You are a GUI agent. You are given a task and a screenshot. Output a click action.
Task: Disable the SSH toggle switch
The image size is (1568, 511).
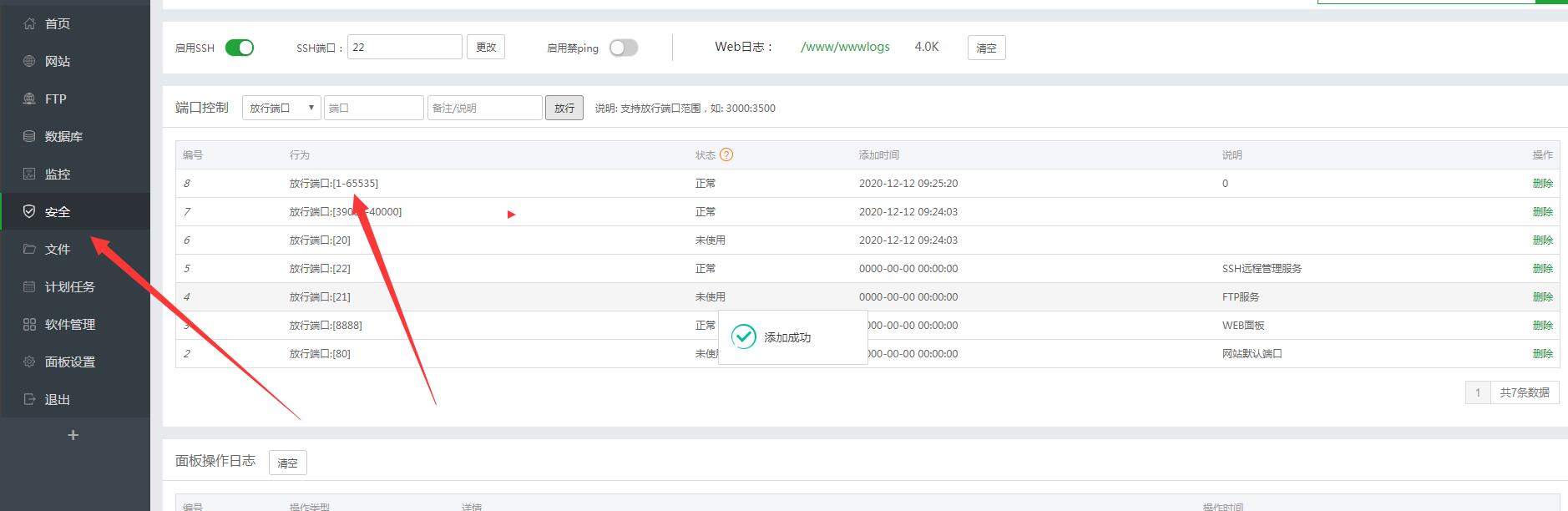click(240, 48)
